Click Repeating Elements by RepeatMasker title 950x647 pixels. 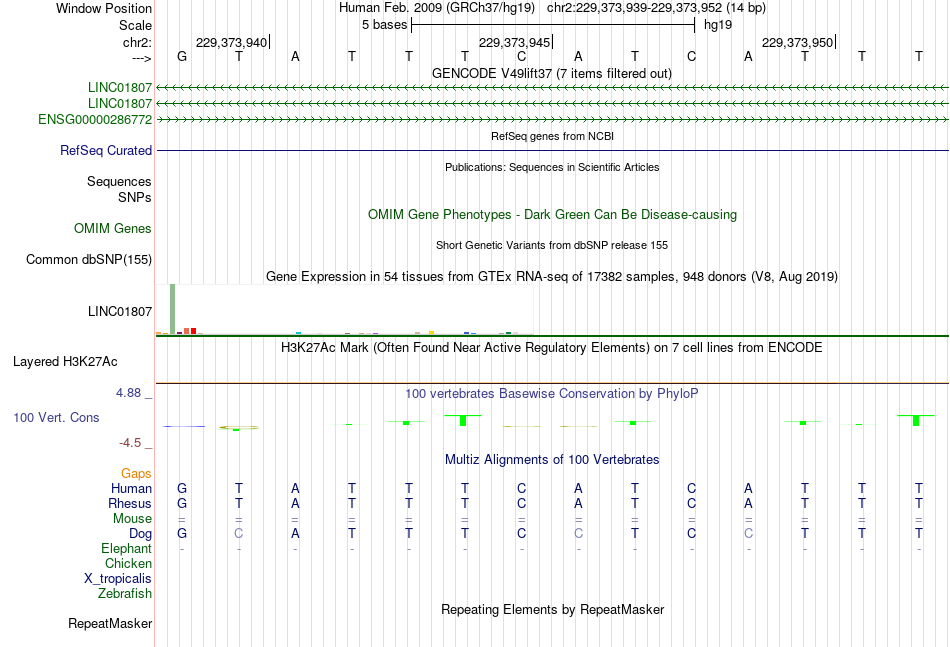pyautogui.click(x=552, y=609)
